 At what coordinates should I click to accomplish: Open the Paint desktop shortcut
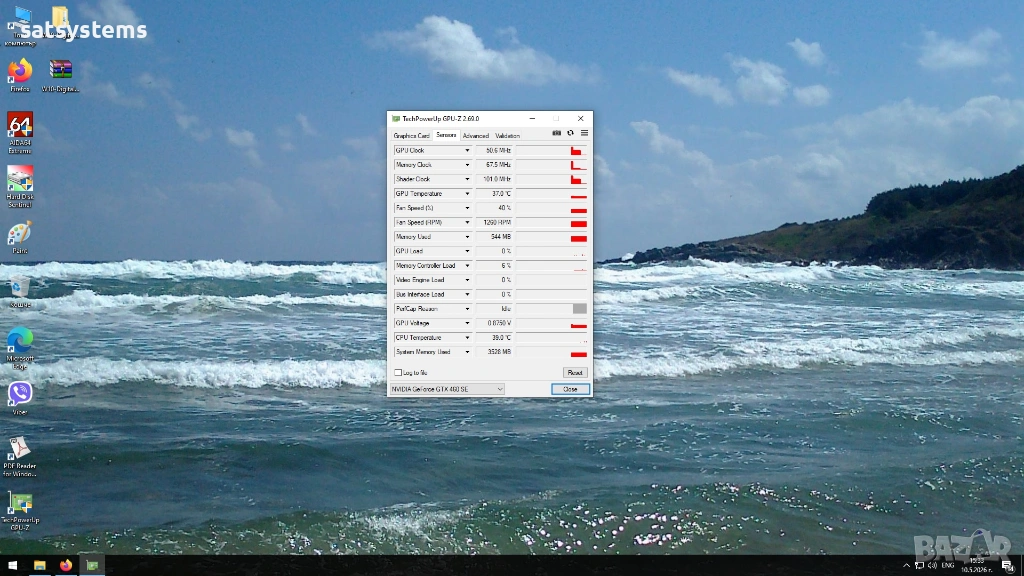click(x=20, y=237)
